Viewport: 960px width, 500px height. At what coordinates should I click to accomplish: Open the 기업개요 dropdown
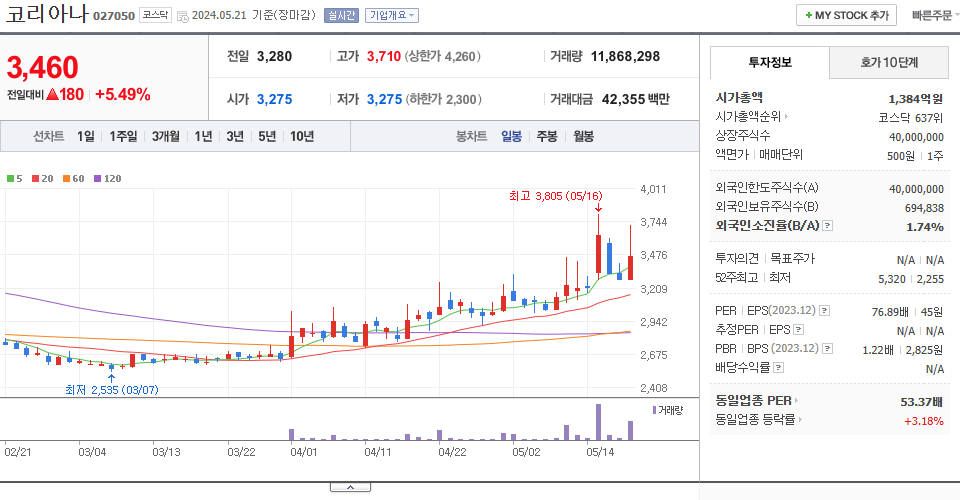click(392, 15)
